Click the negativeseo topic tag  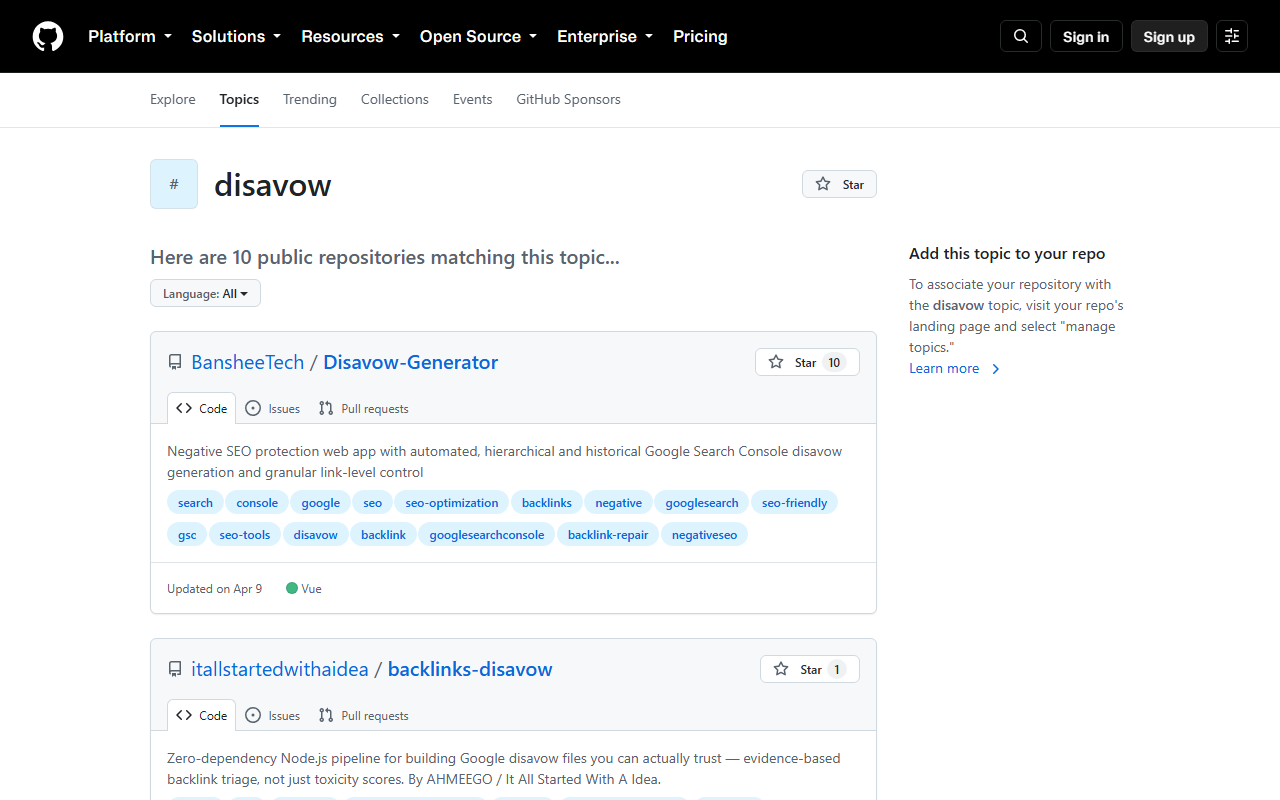tap(704, 535)
